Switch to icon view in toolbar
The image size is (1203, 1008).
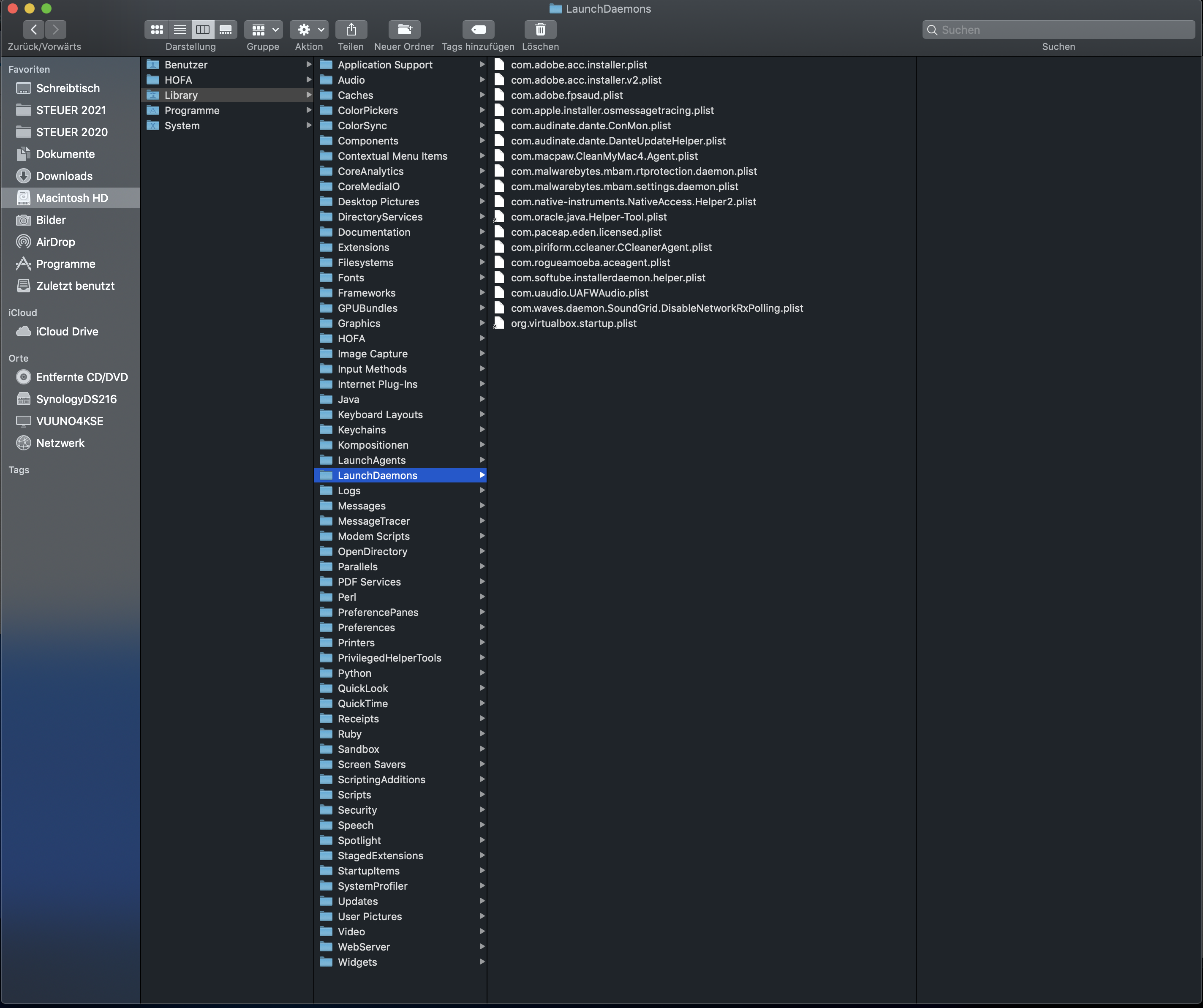click(x=157, y=29)
